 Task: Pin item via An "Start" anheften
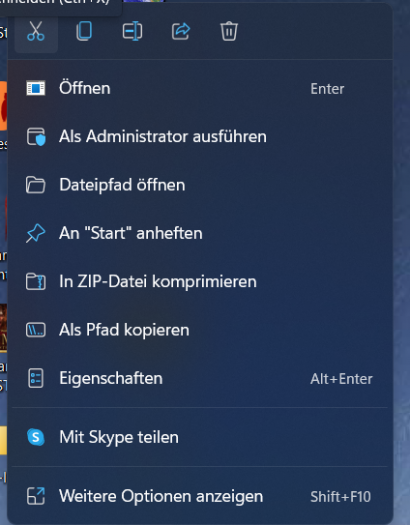pos(200,233)
